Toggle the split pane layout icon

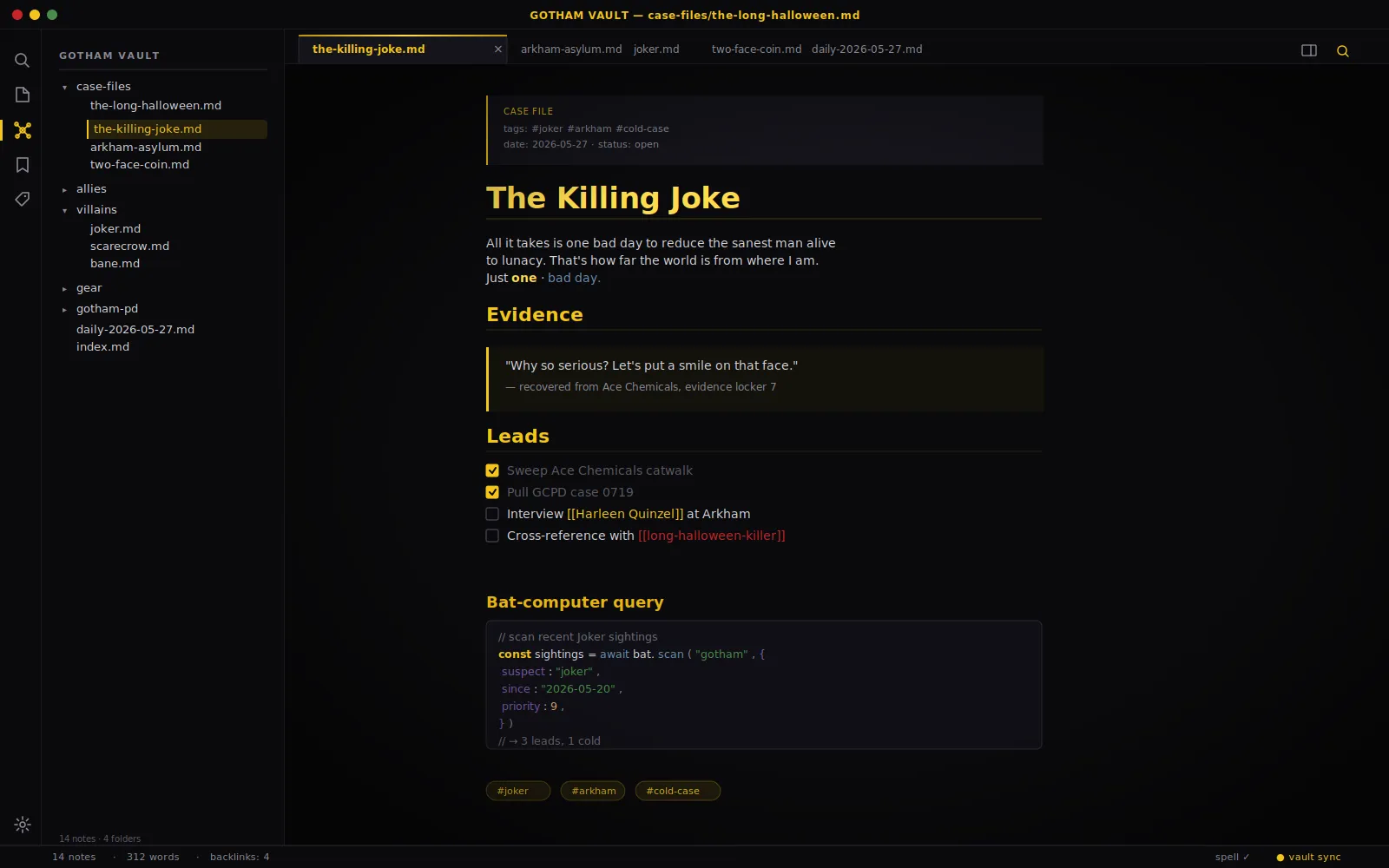(1309, 50)
